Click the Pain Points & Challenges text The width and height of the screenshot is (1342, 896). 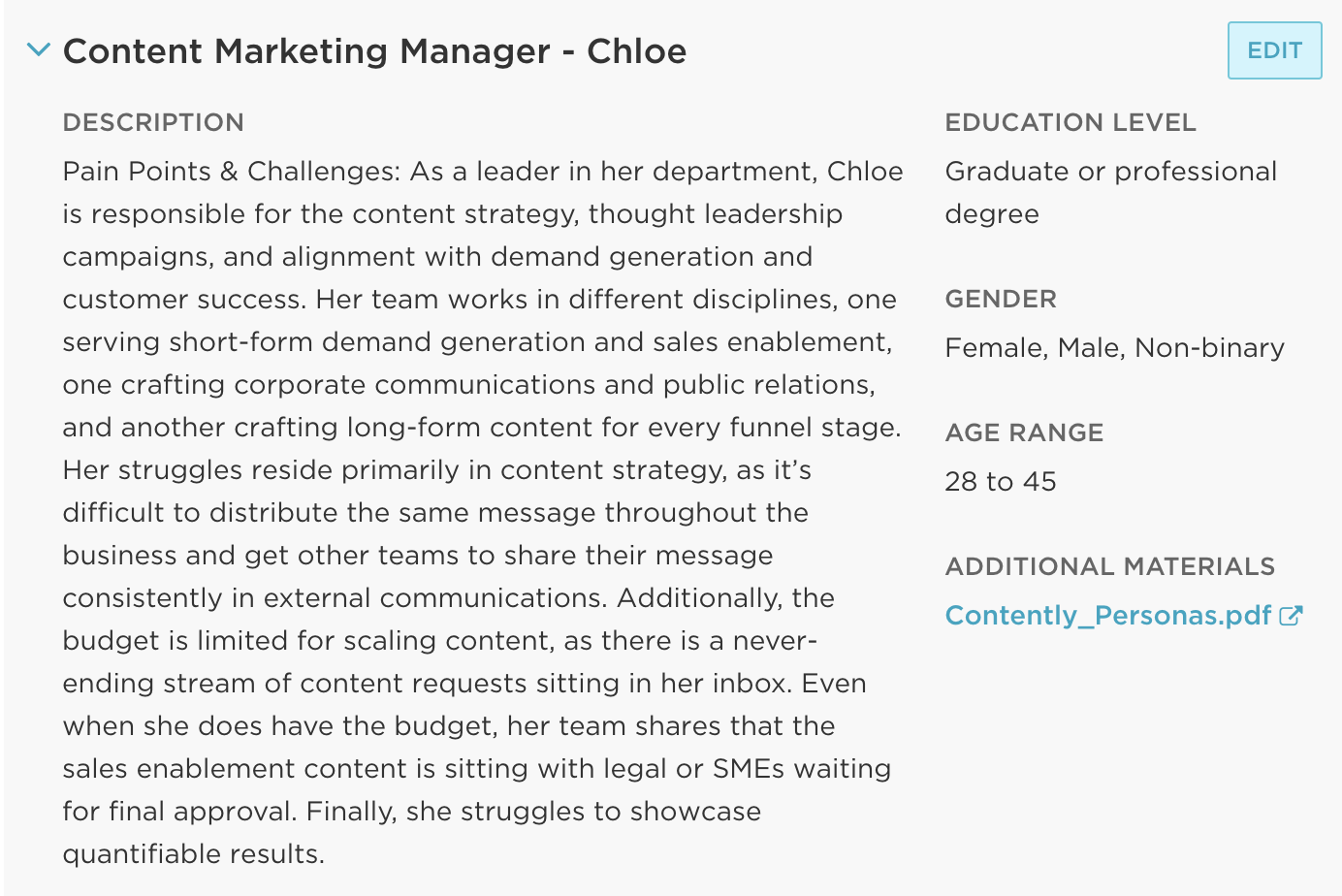[231, 172]
